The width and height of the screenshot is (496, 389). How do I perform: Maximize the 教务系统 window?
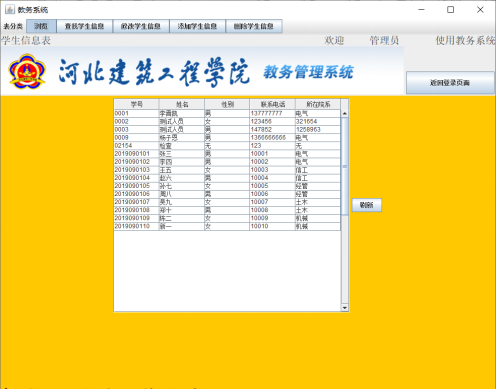tap(450, 10)
